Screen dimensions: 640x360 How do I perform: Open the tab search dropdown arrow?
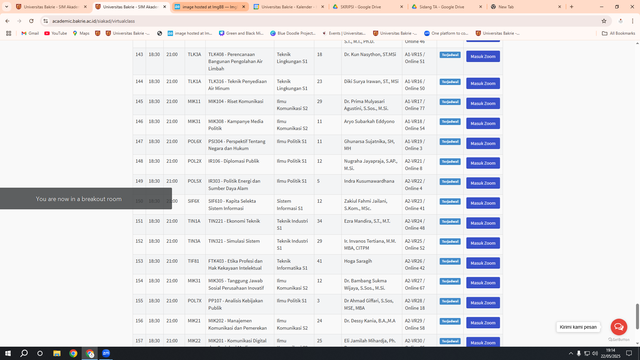tap(7, 7)
